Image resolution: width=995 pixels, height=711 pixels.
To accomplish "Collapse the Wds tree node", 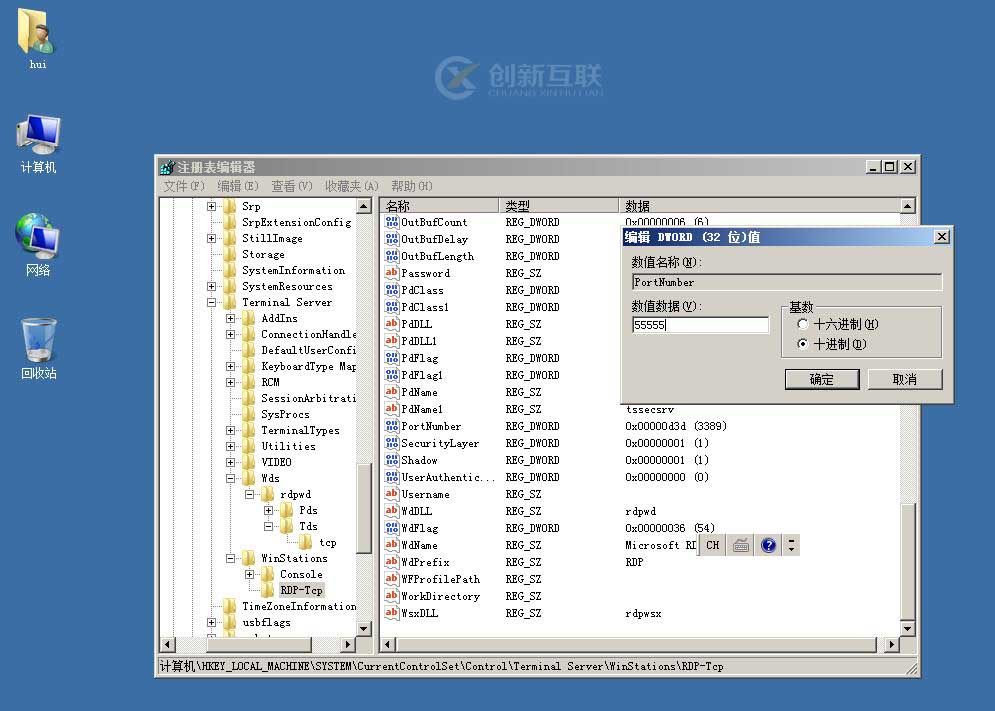I will click(230, 478).
